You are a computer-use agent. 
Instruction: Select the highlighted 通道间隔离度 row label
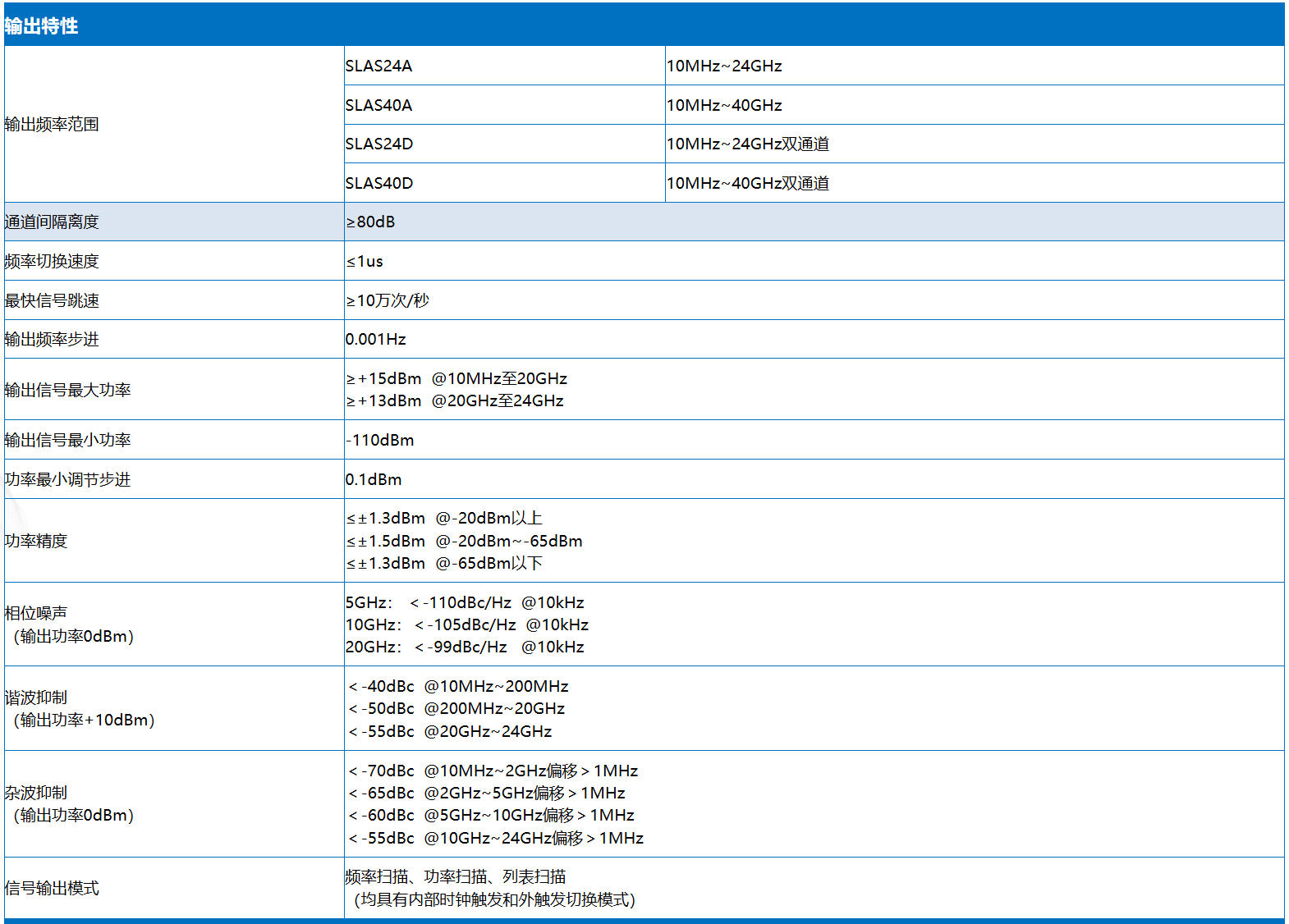pyautogui.click(x=52, y=222)
